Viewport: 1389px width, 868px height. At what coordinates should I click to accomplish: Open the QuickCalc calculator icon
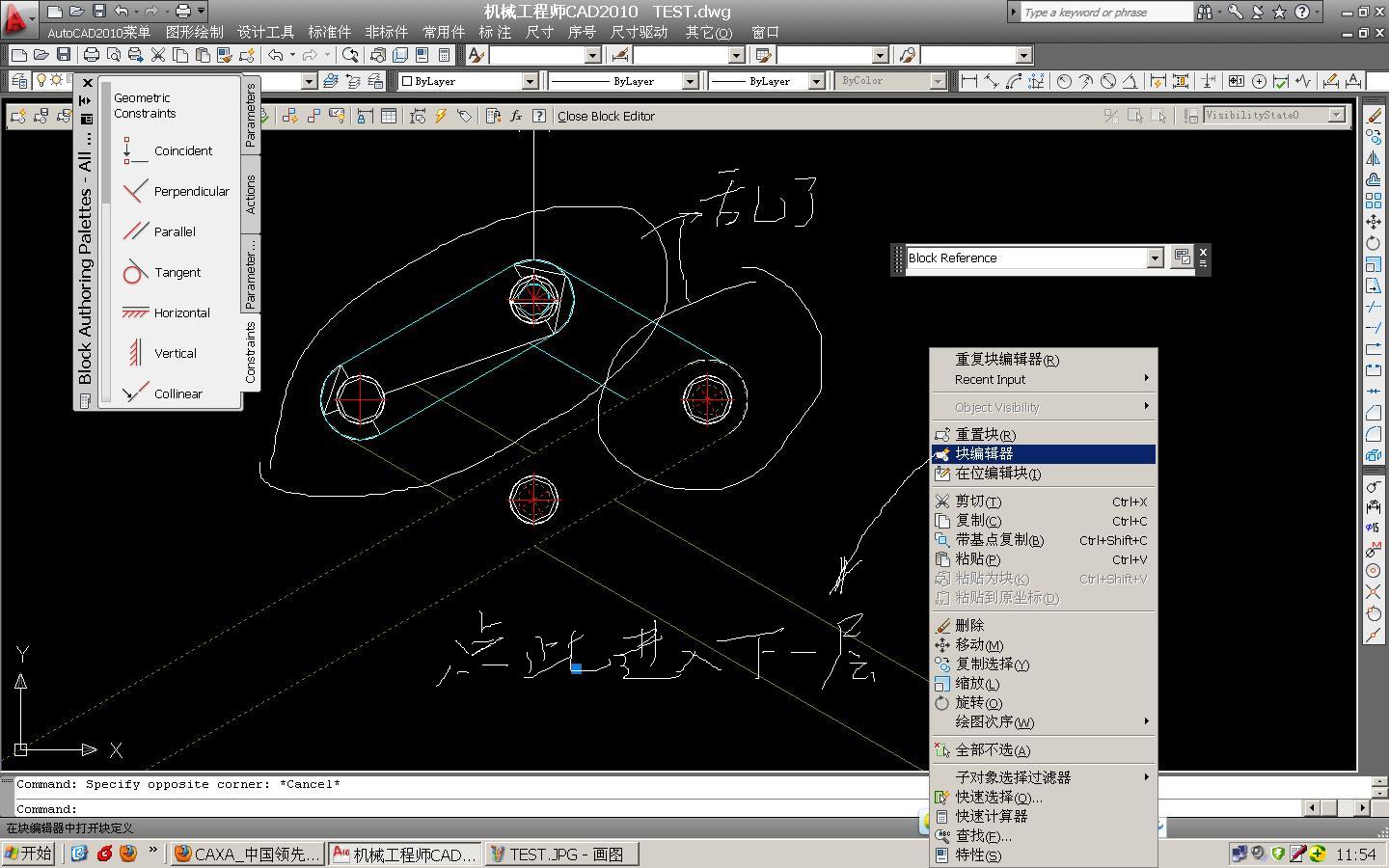444,55
